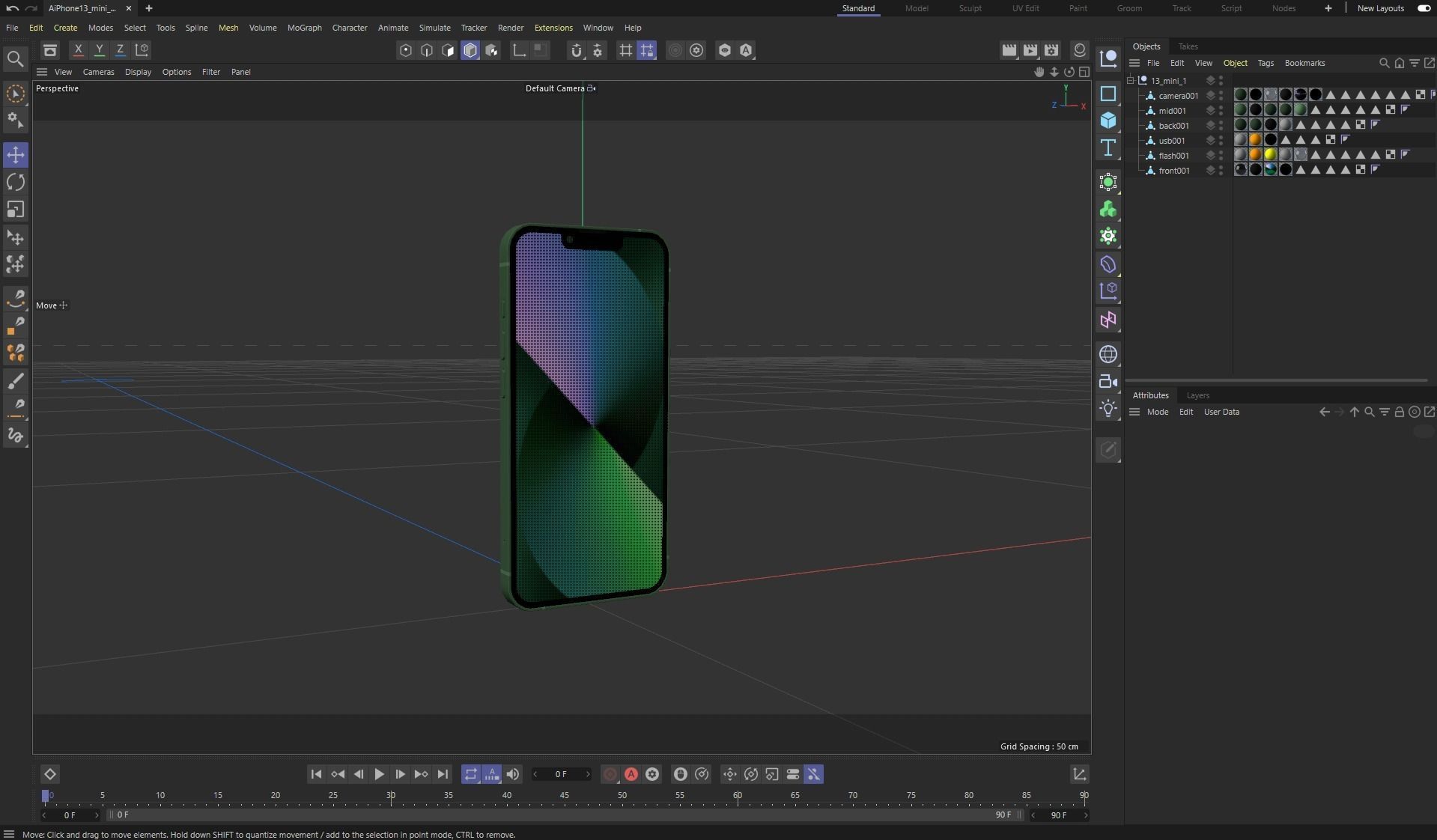Go to end of animation
Viewport: 1437px width, 840px height.
pos(443,774)
